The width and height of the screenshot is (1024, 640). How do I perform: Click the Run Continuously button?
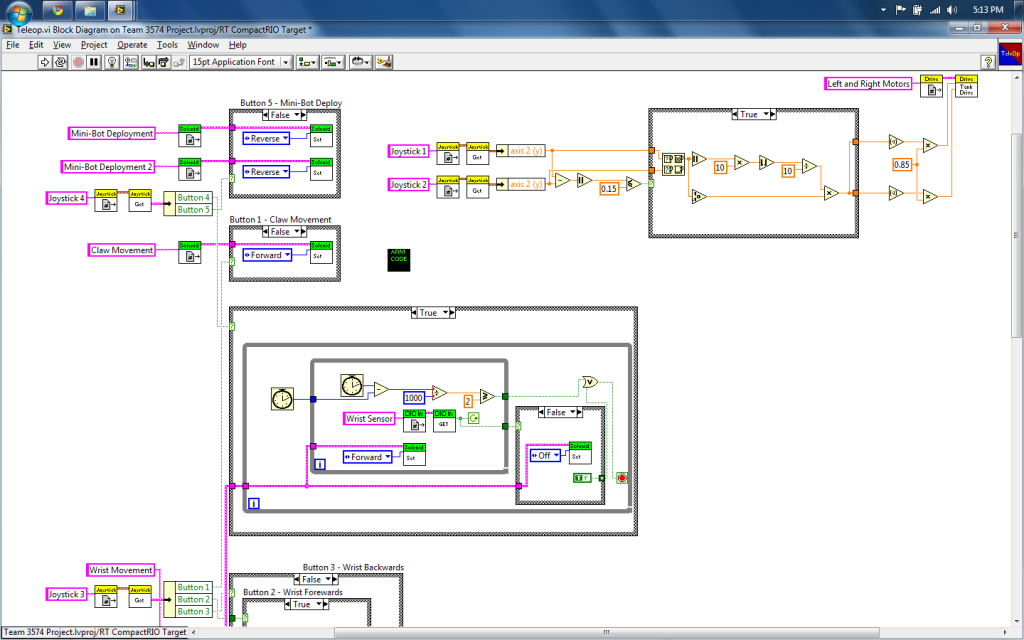click(61, 62)
